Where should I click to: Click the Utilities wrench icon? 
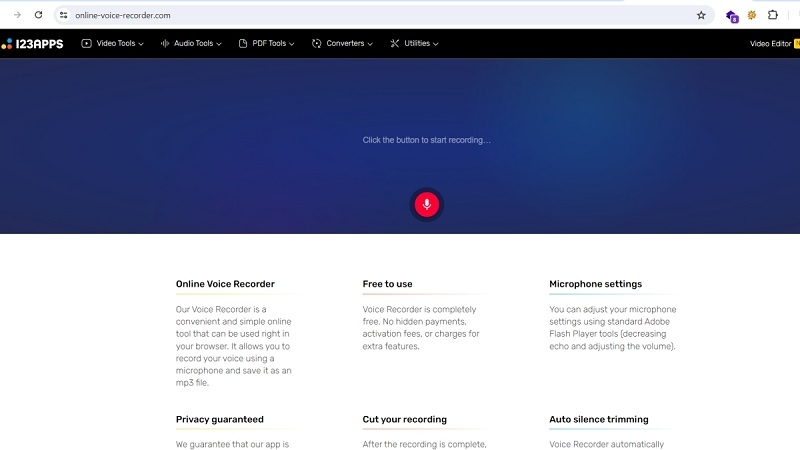tap(394, 43)
